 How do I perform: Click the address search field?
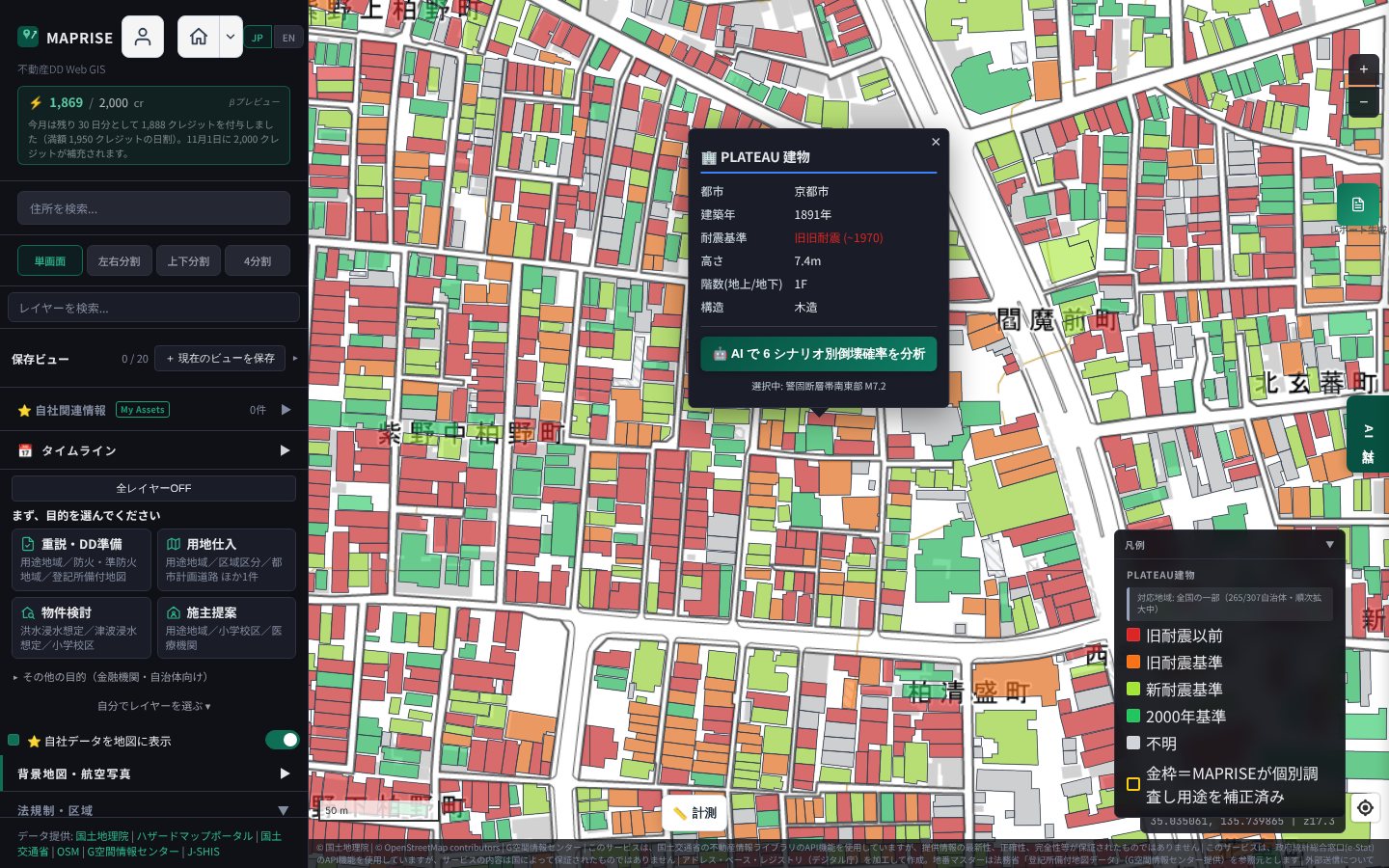(x=153, y=208)
